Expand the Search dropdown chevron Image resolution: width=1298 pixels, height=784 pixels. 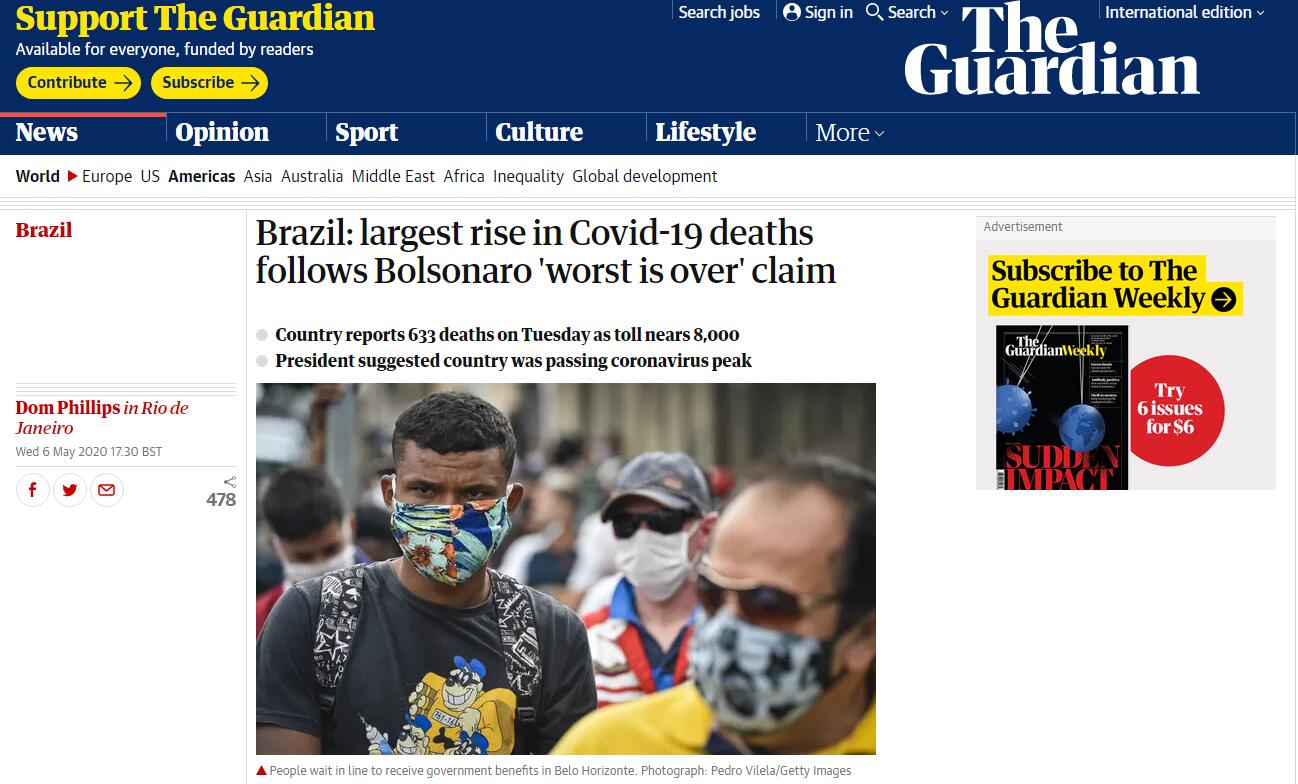(x=945, y=13)
